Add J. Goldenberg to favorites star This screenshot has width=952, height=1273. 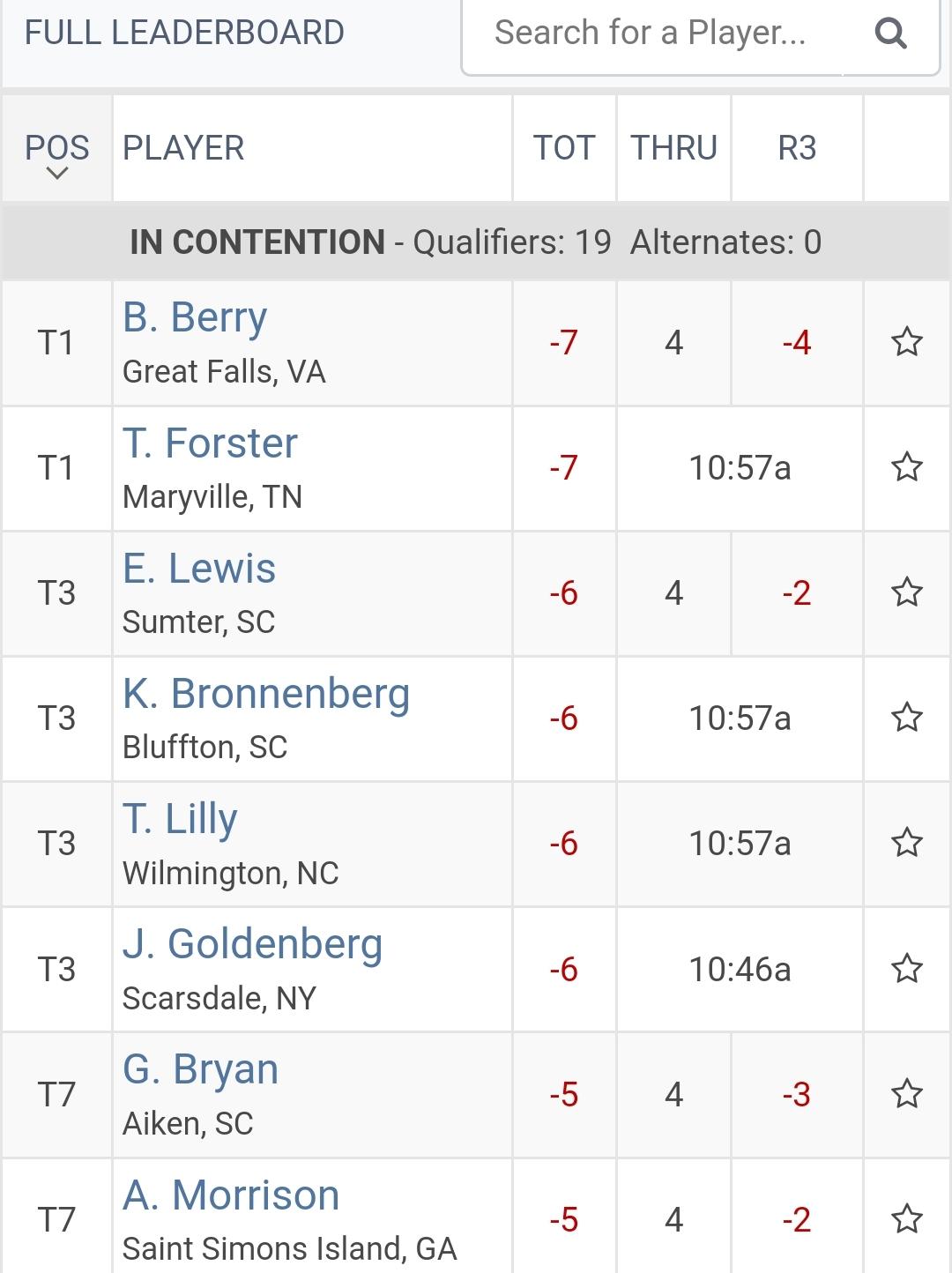pyautogui.click(x=907, y=969)
